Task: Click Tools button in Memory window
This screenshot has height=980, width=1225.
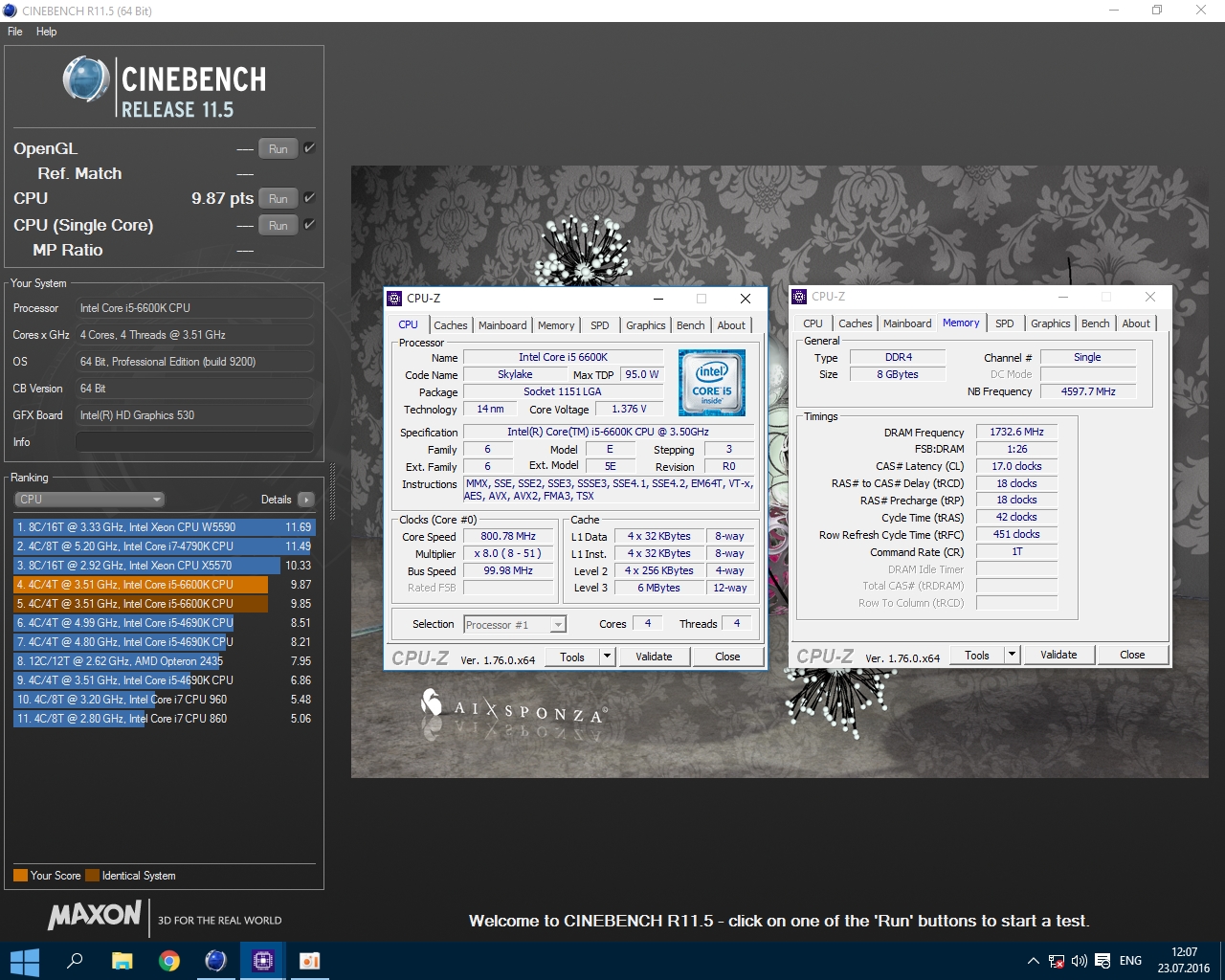Action: point(977,655)
